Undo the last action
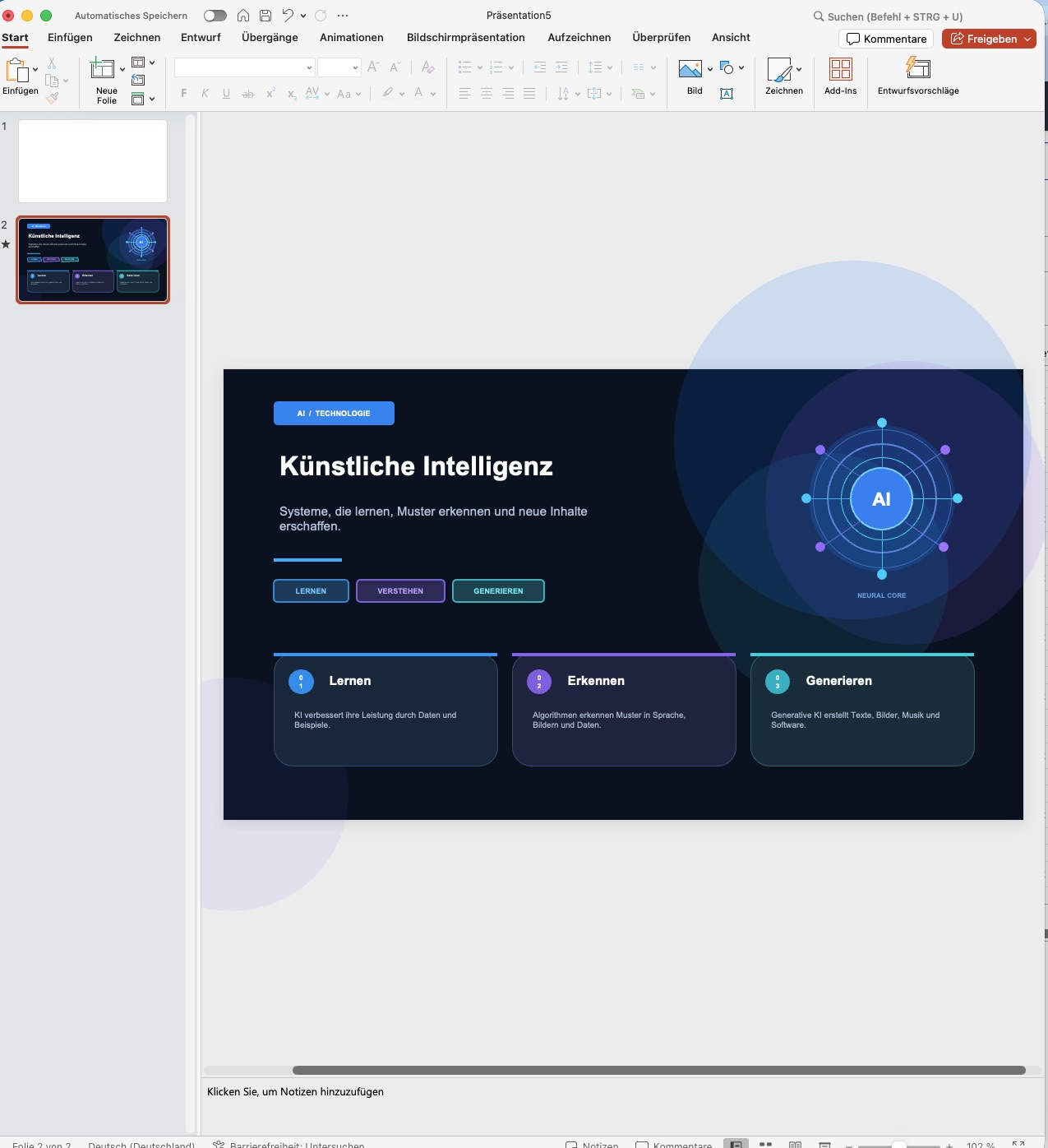1048x1148 pixels. 288,16
